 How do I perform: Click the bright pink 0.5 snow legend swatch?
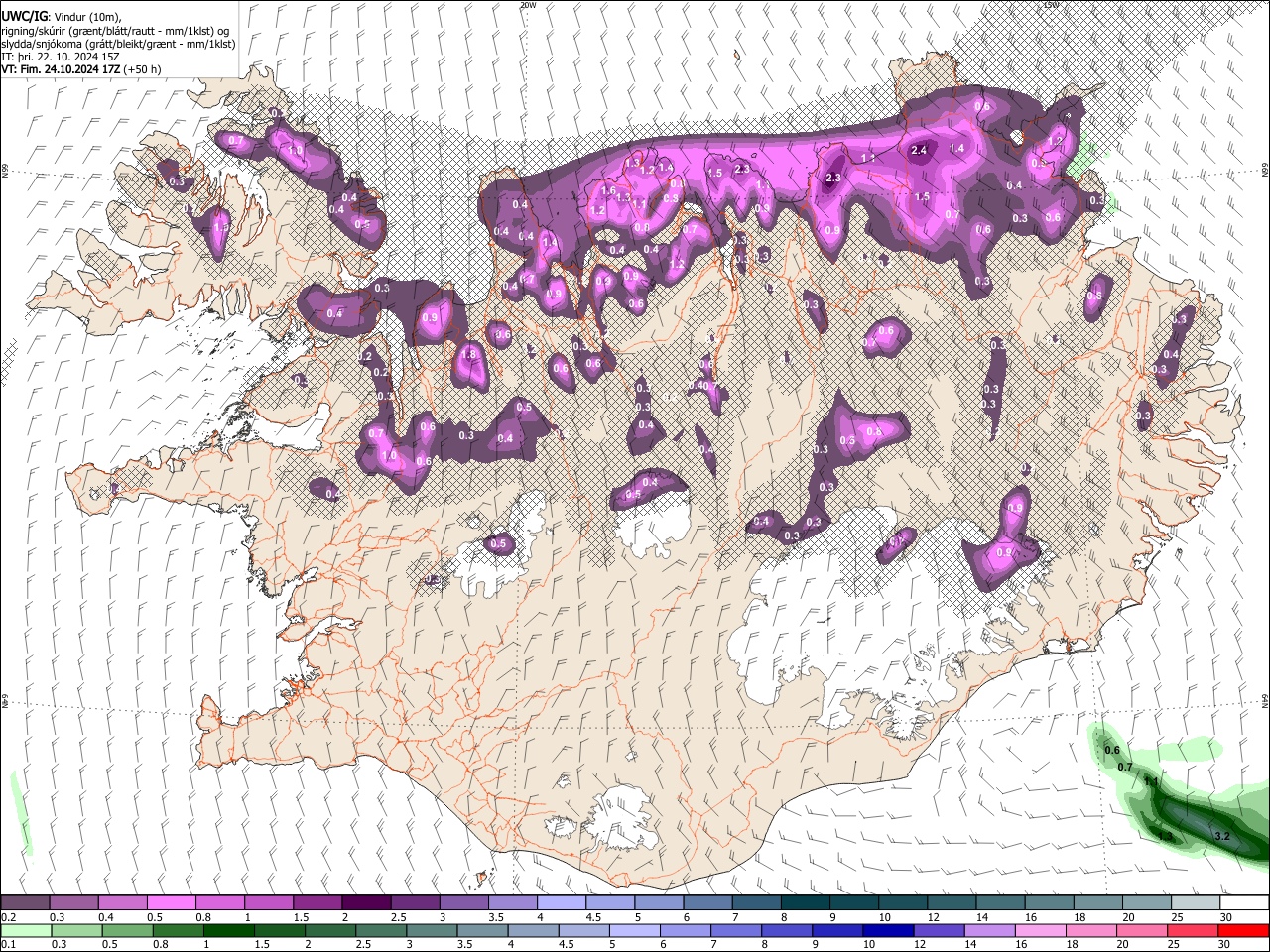[171, 903]
